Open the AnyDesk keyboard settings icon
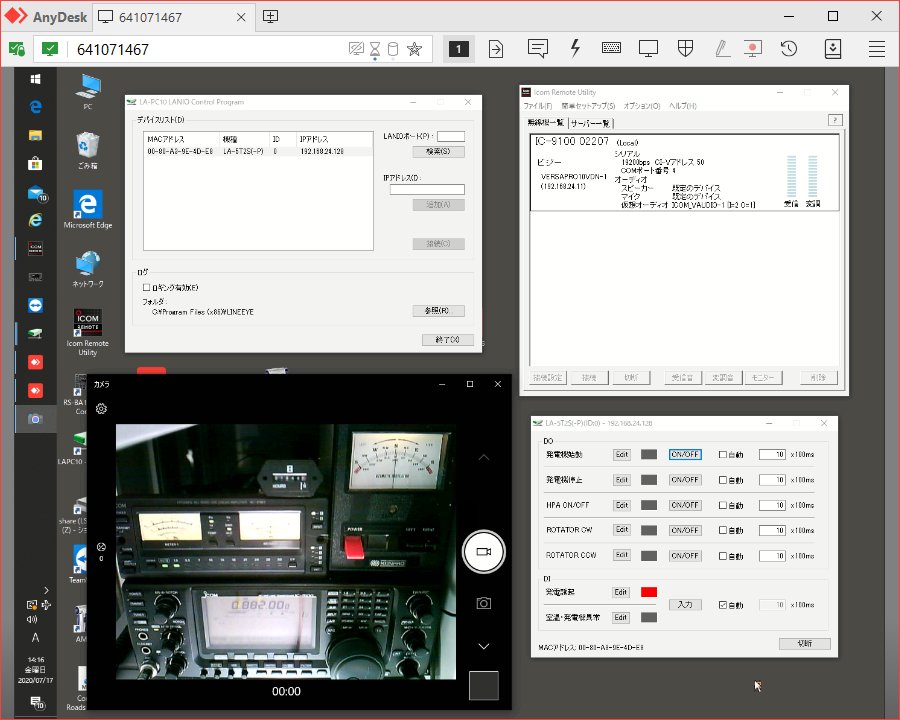The image size is (900, 720). (612, 48)
